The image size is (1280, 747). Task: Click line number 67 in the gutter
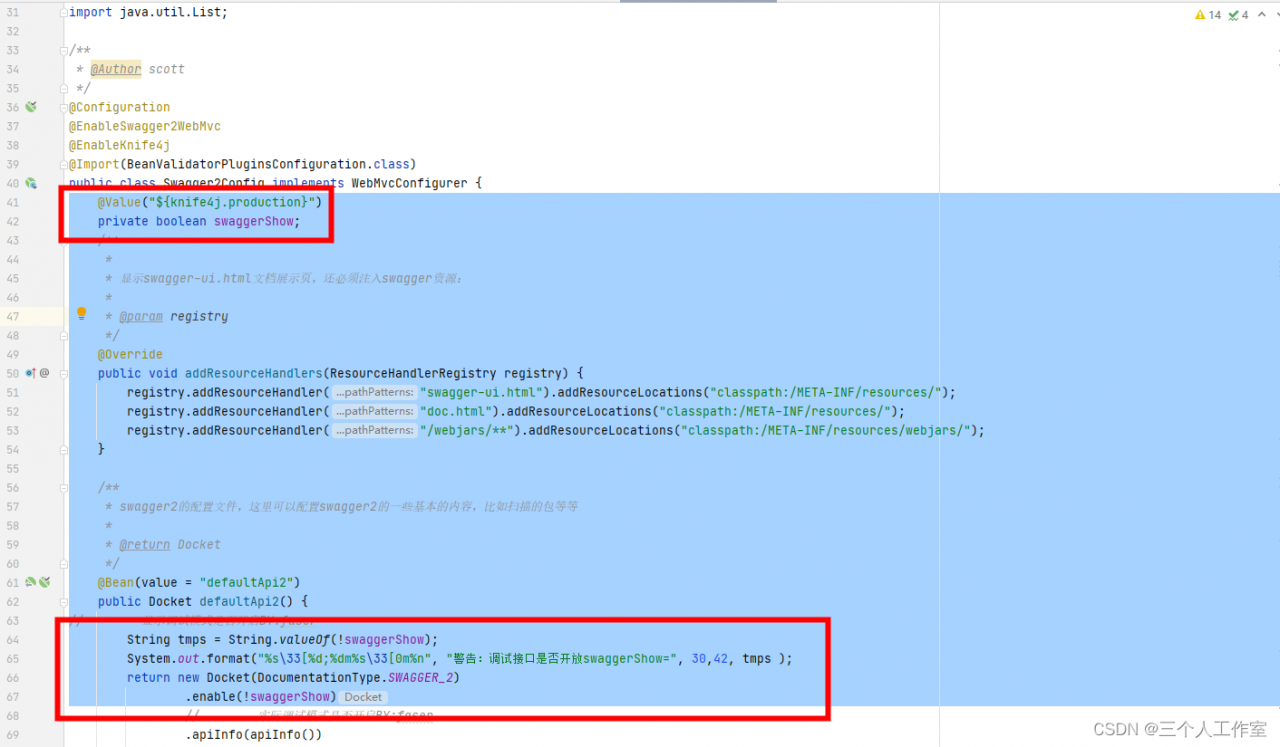click(x=12, y=696)
